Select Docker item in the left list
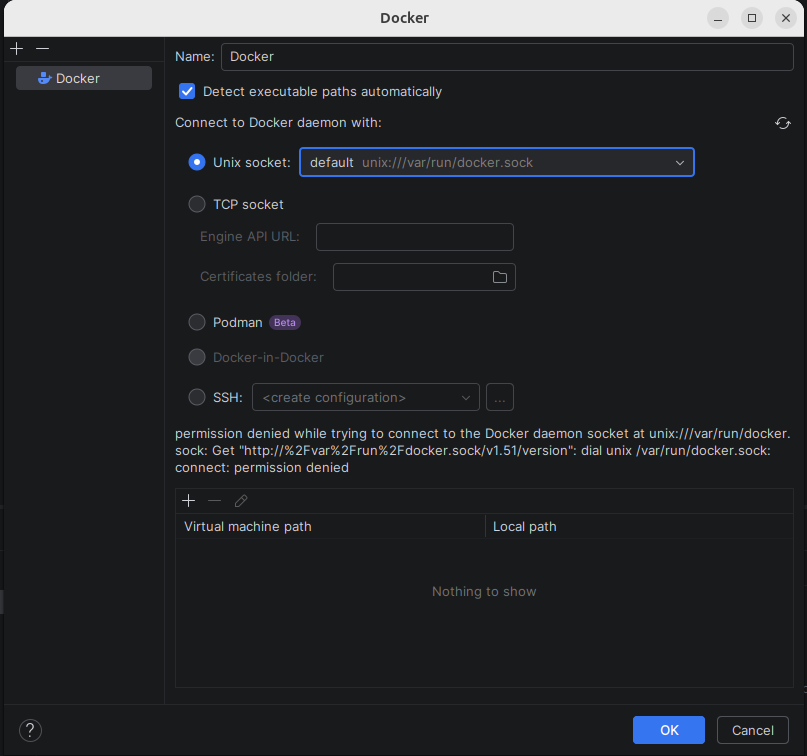The image size is (807, 756). [x=84, y=78]
